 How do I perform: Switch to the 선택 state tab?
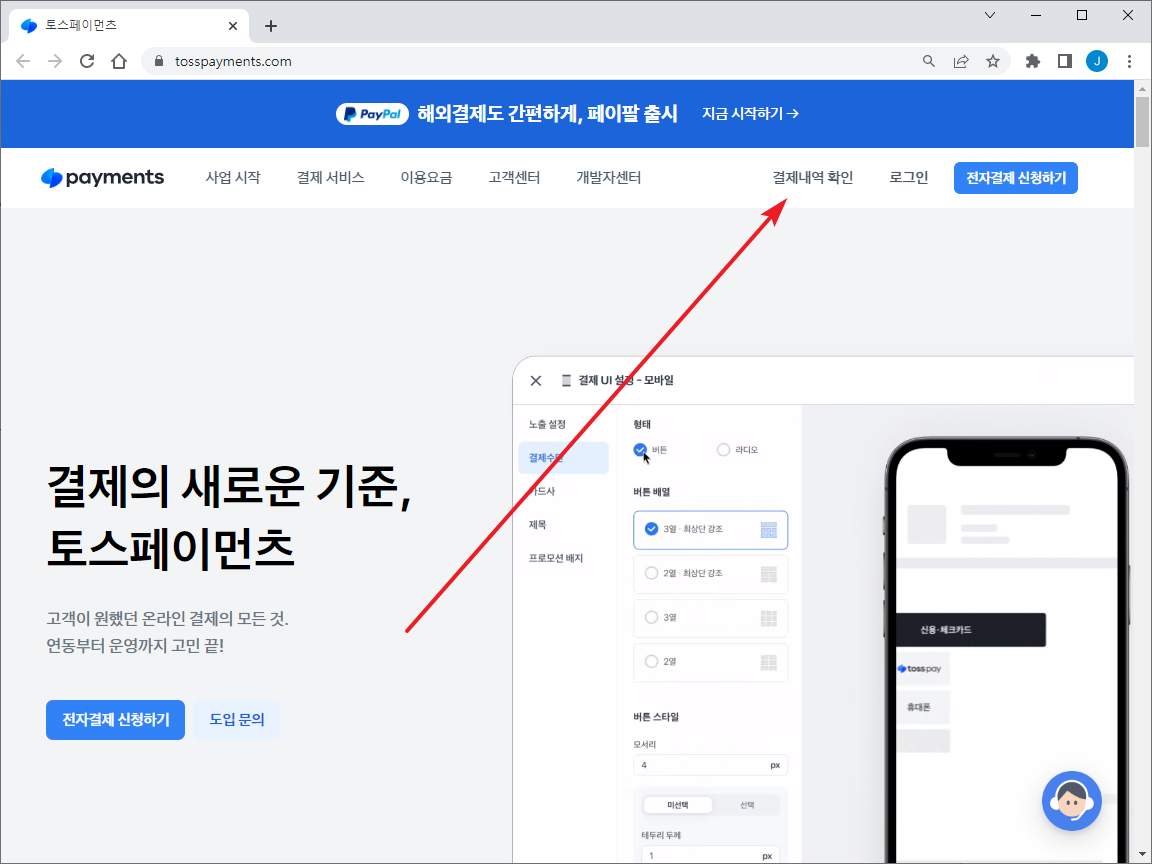coord(746,805)
